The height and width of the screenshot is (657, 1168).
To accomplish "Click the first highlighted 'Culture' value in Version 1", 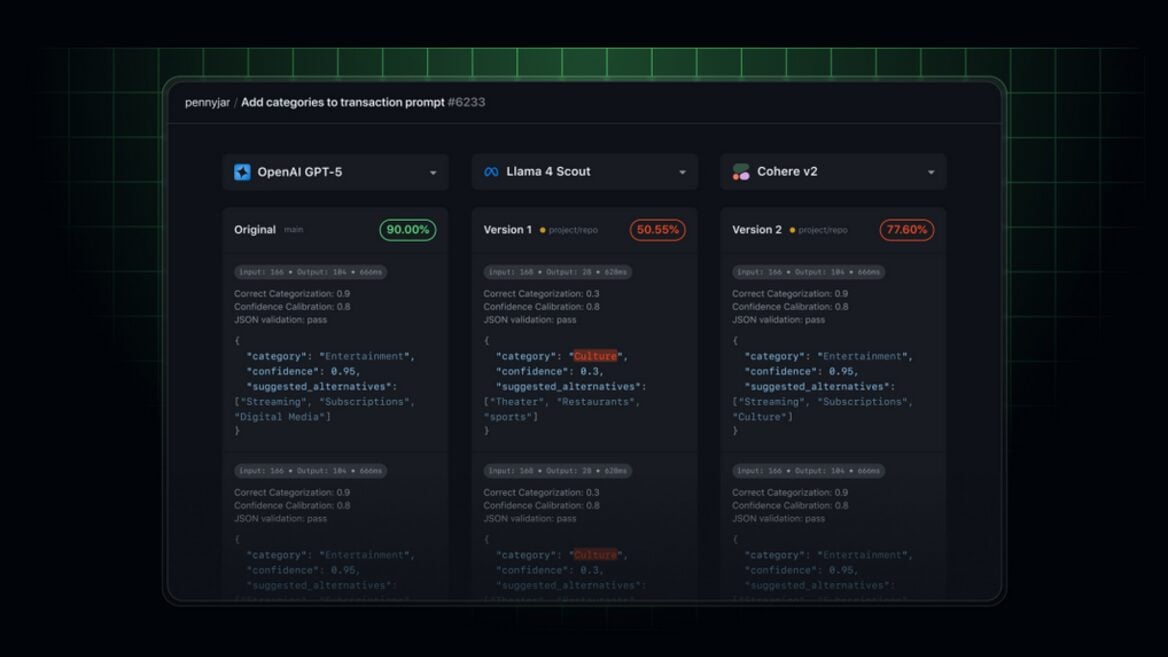I will [595, 356].
